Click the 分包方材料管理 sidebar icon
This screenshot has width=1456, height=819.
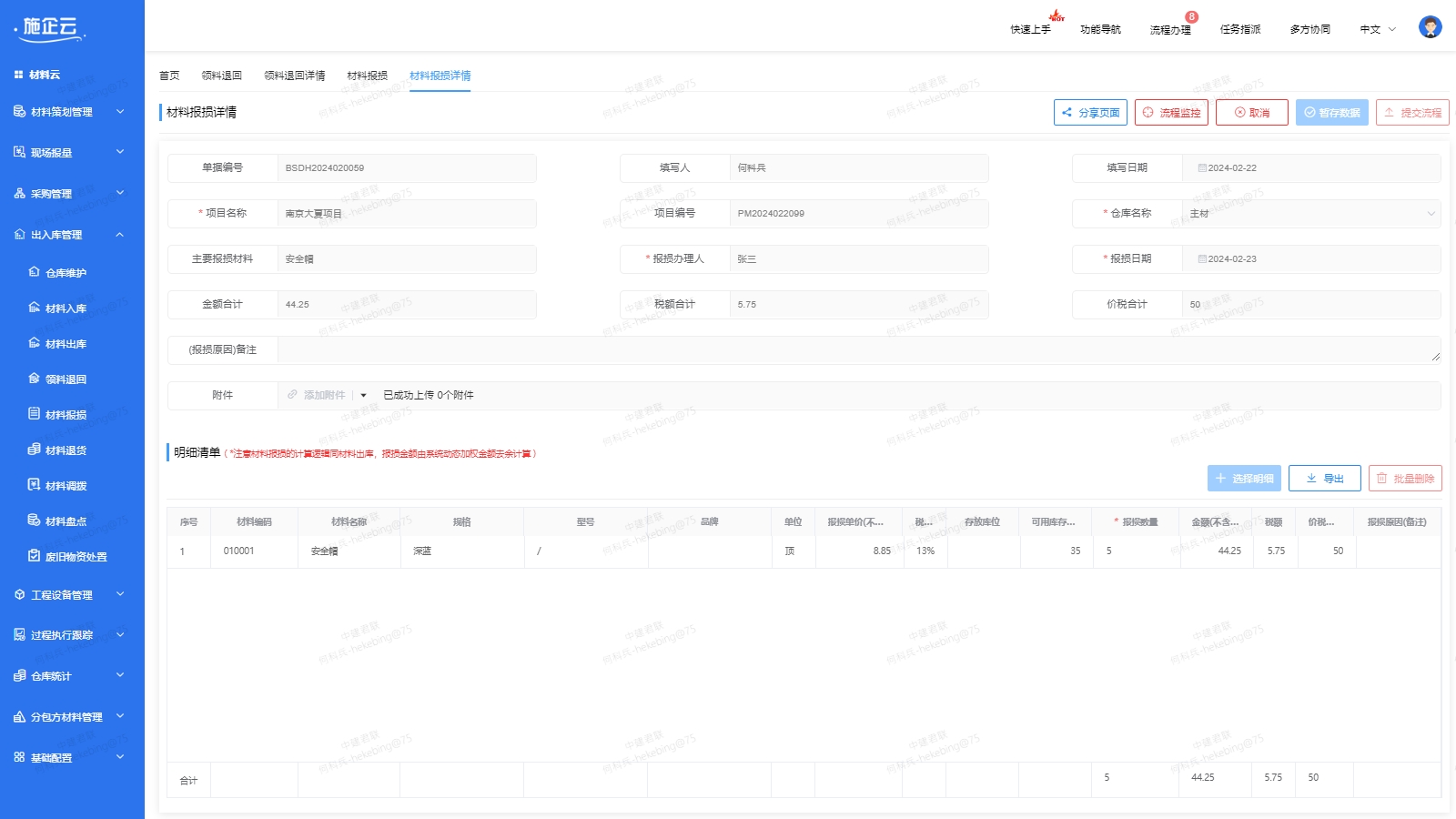coord(19,716)
